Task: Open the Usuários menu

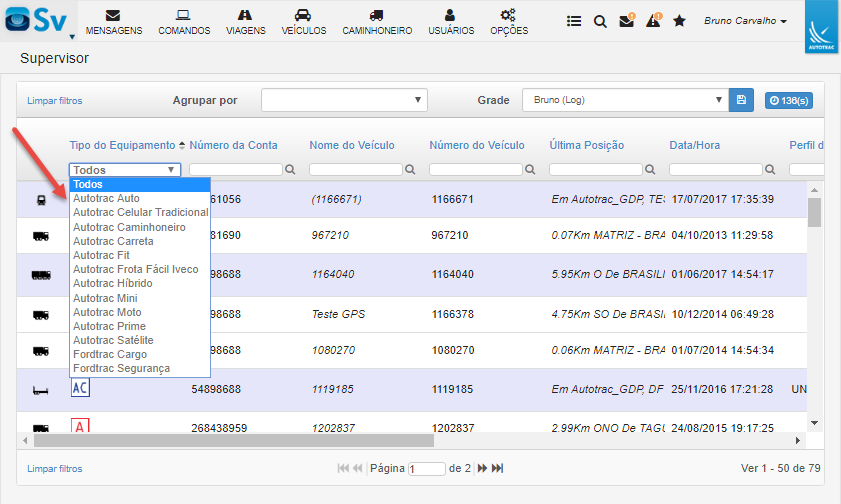Action: click(x=451, y=23)
